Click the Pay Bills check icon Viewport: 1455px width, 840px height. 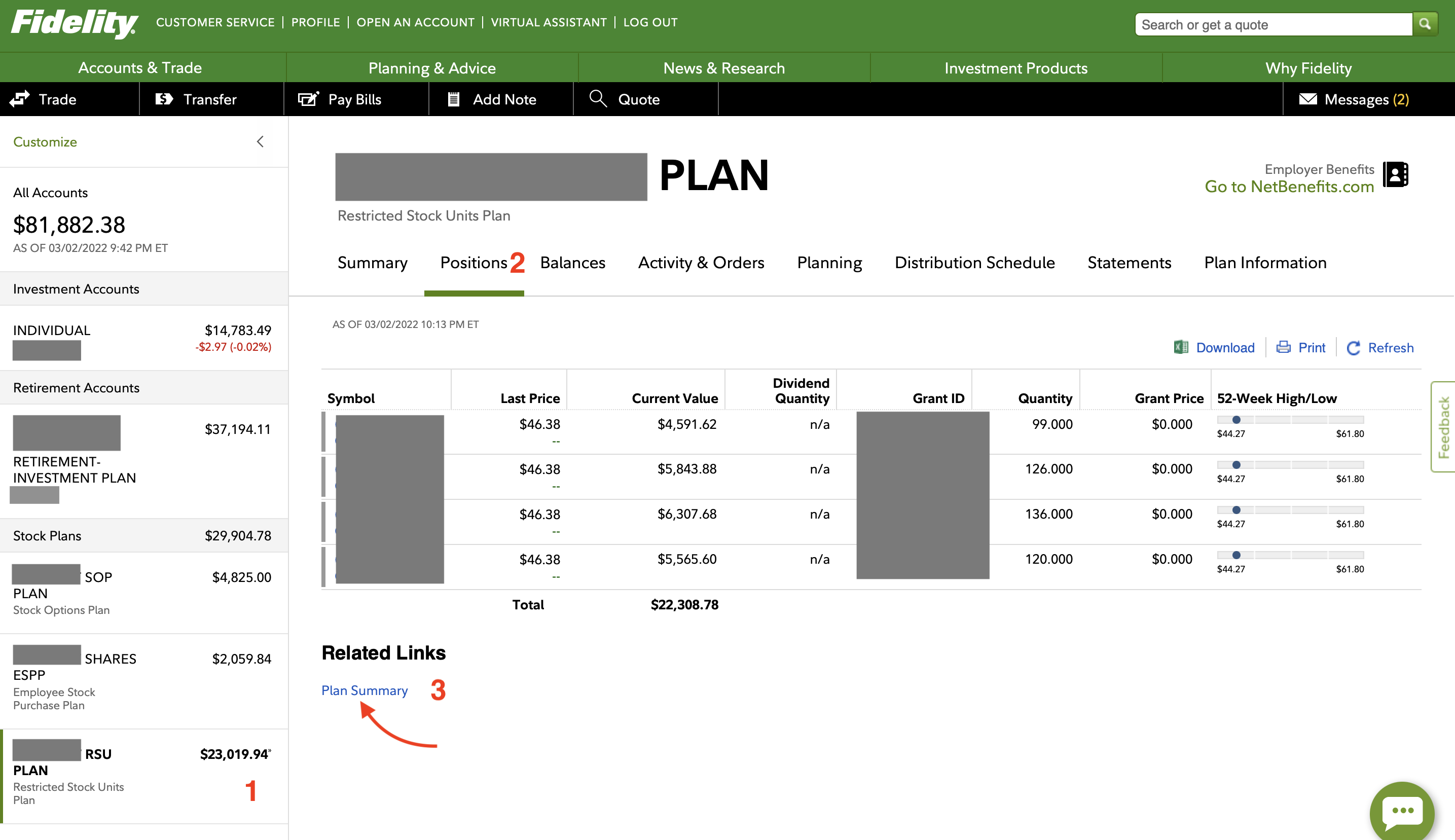[308, 99]
